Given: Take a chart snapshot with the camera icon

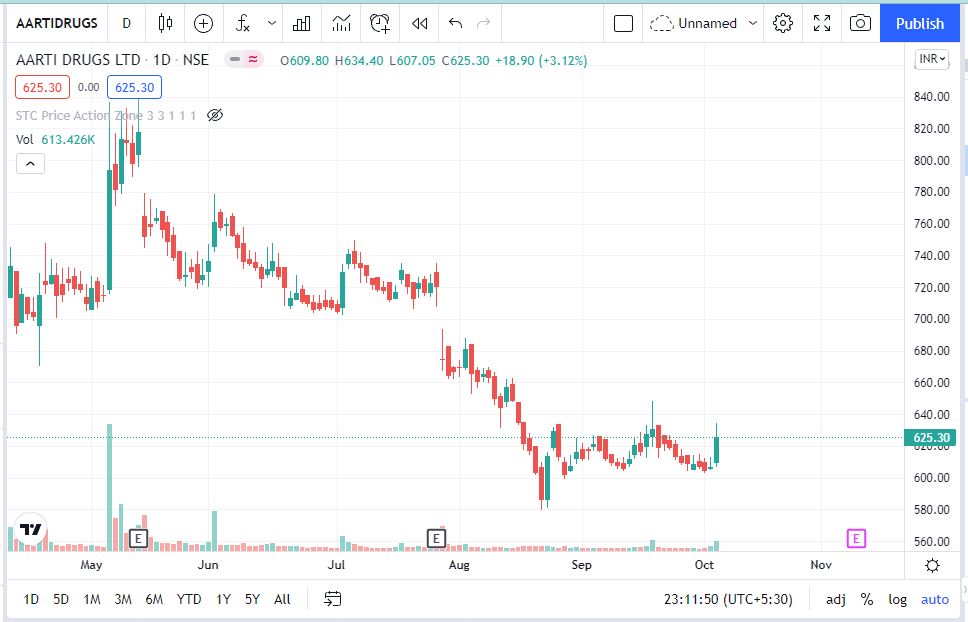Looking at the screenshot, I should 859,23.
